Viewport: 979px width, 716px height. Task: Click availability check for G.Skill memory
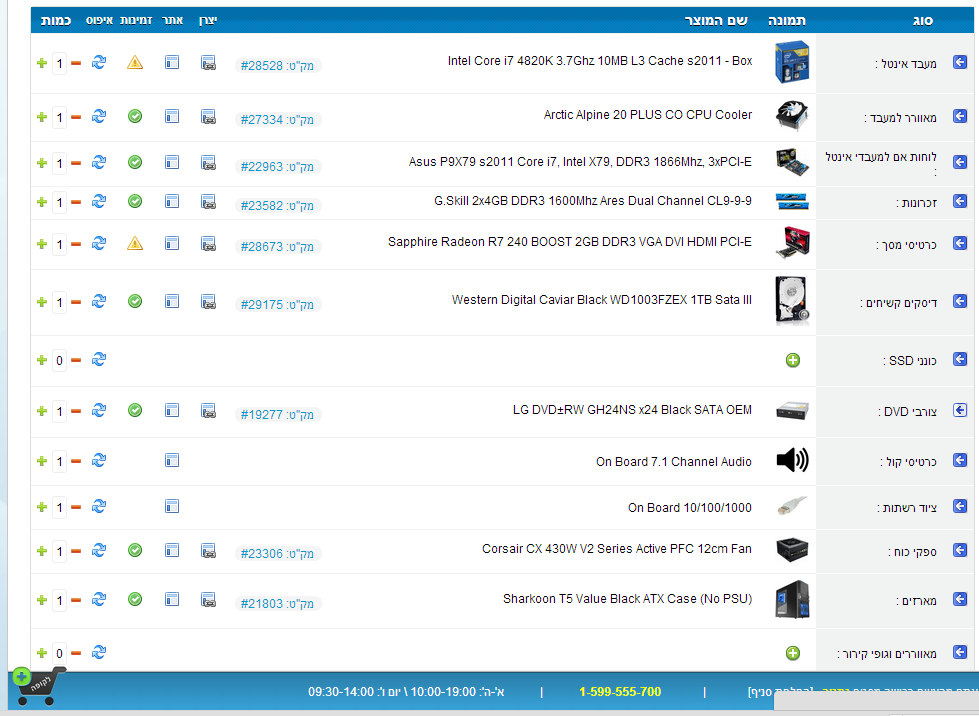pos(135,201)
